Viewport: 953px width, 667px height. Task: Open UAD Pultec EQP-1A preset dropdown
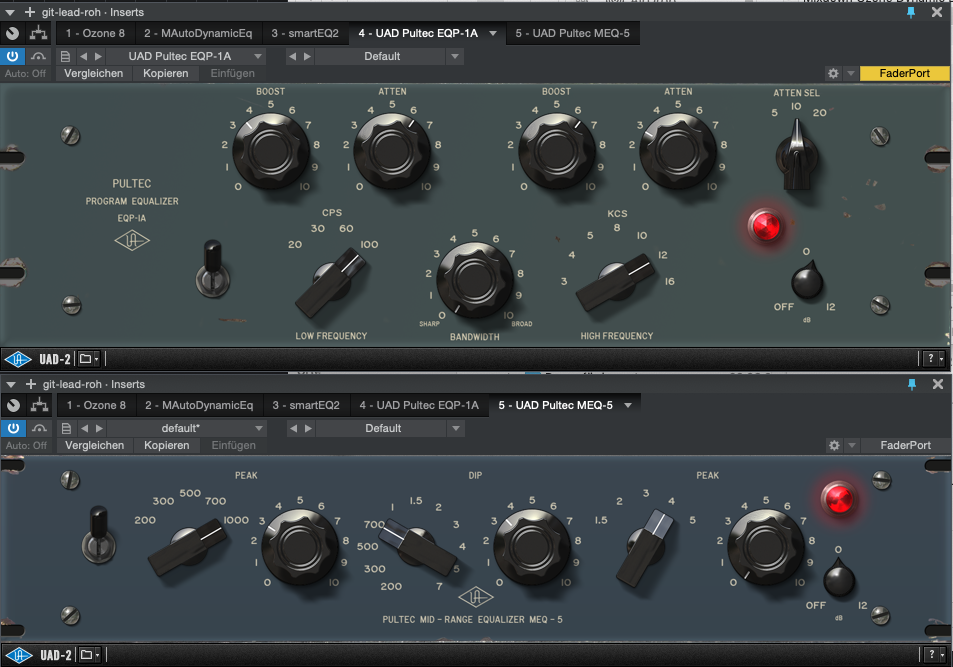pos(187,56)
